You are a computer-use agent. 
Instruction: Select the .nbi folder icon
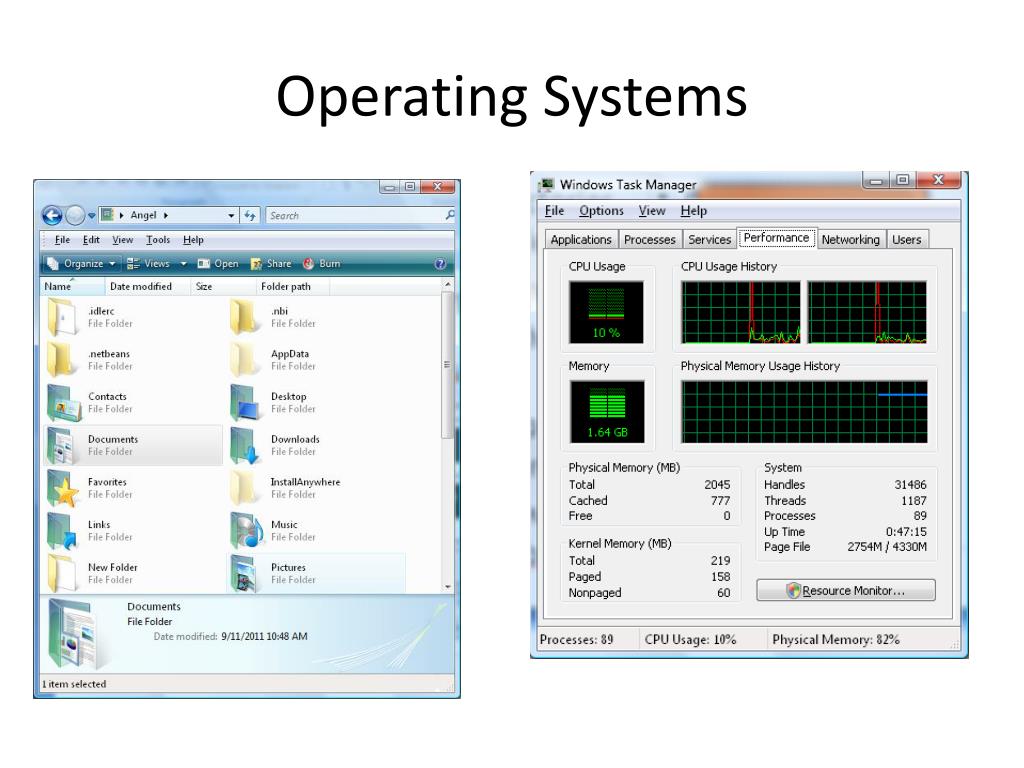click(244, 317)
